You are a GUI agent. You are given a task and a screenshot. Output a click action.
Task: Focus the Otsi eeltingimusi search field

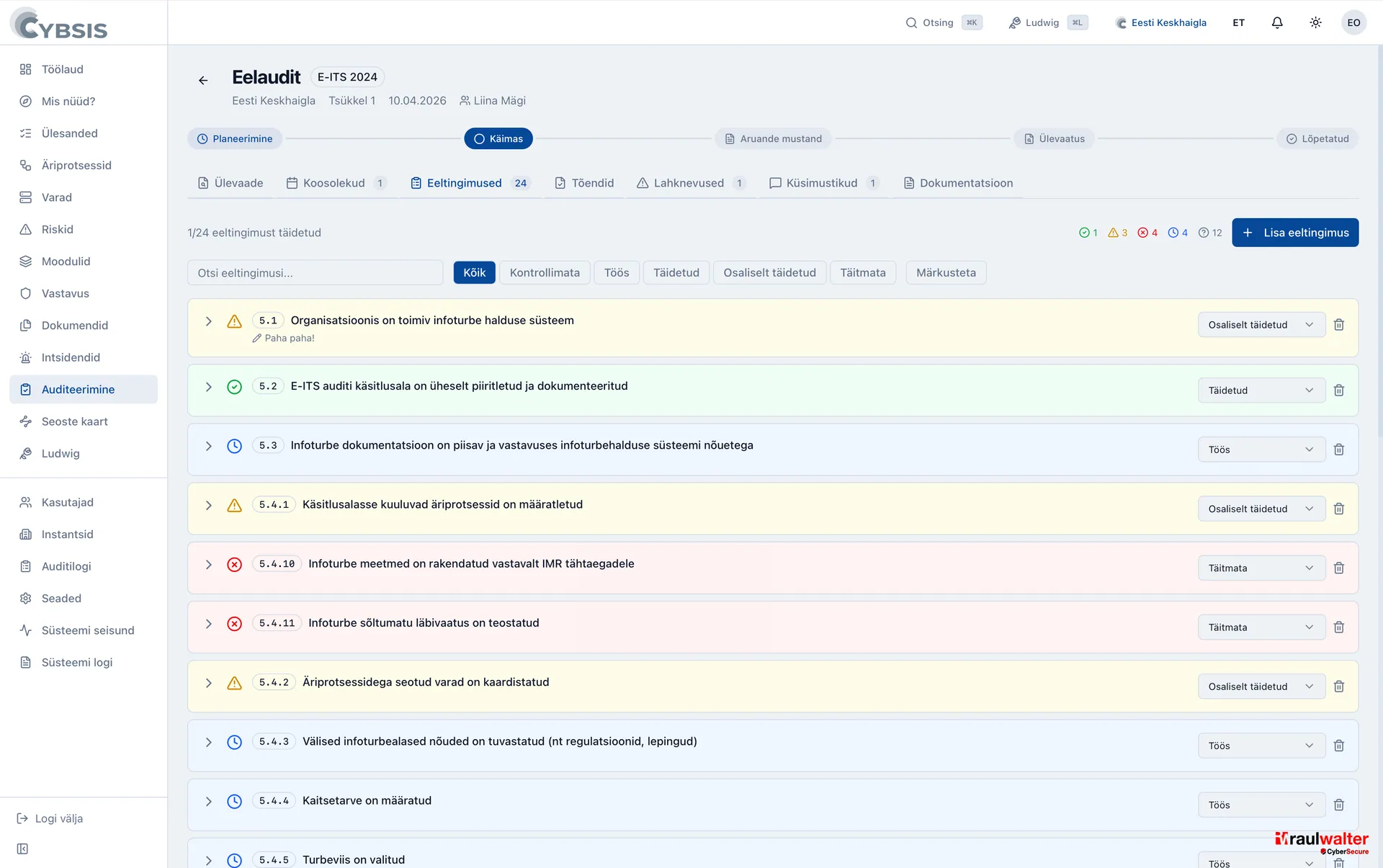tap(315, 273)
